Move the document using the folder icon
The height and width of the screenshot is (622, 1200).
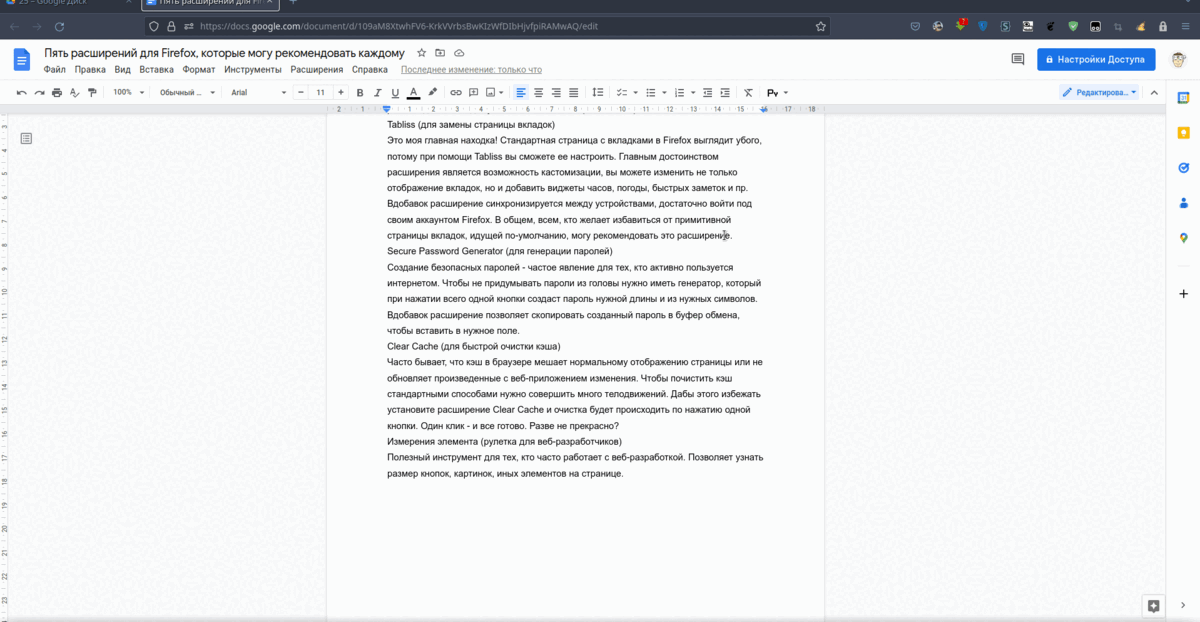[x=440, y=52]
